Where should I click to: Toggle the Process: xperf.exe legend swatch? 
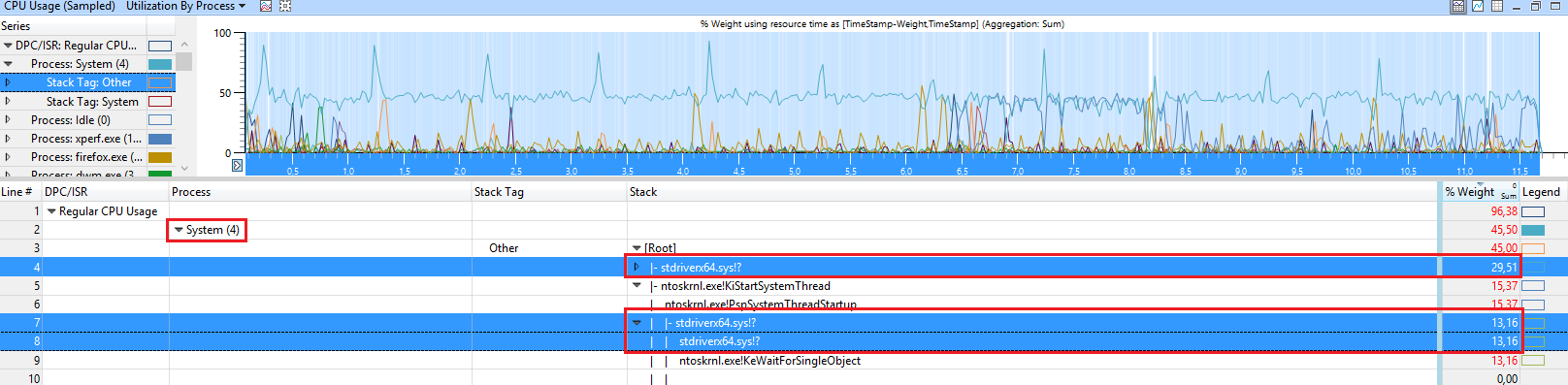pyautogui.click(x=160, y=139)
